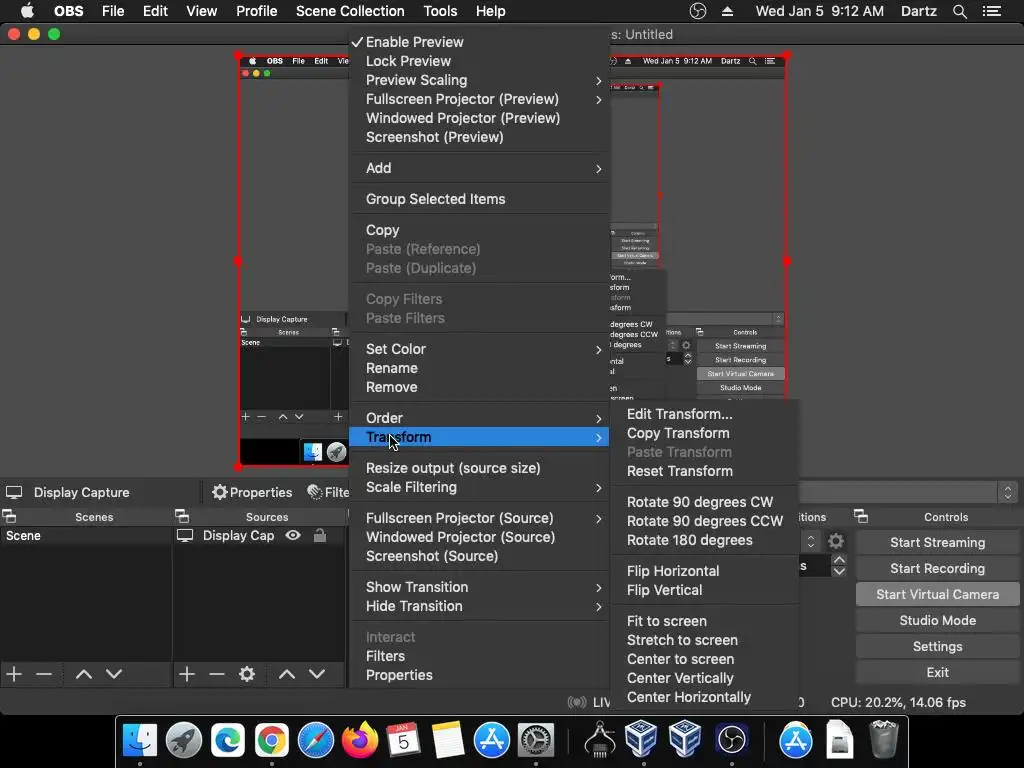This screenshot has height=768, width=1024.
Task: Expand Preview Scaling submenu
Action: pos(479,80)
